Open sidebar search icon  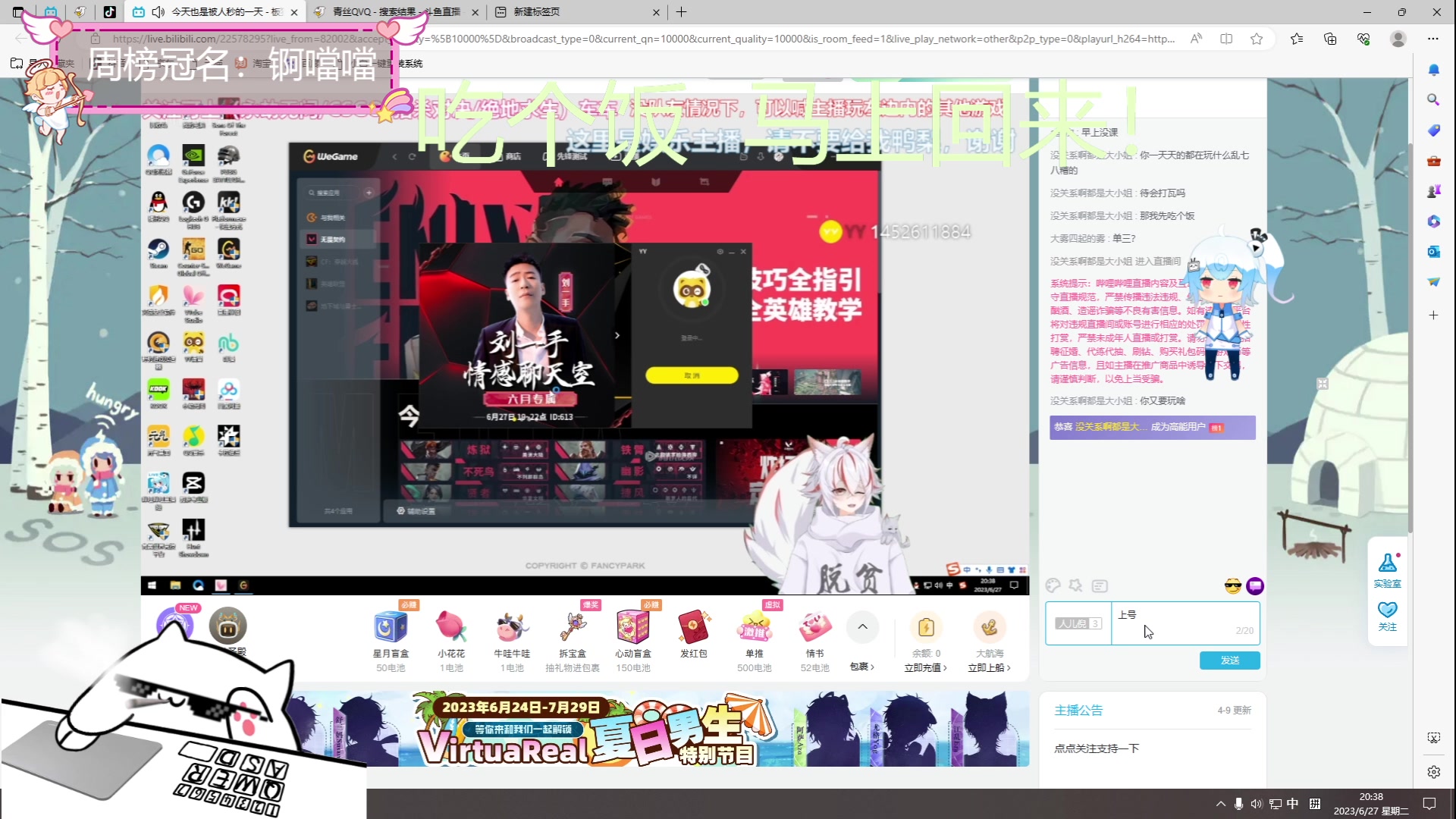[1433, 100]
